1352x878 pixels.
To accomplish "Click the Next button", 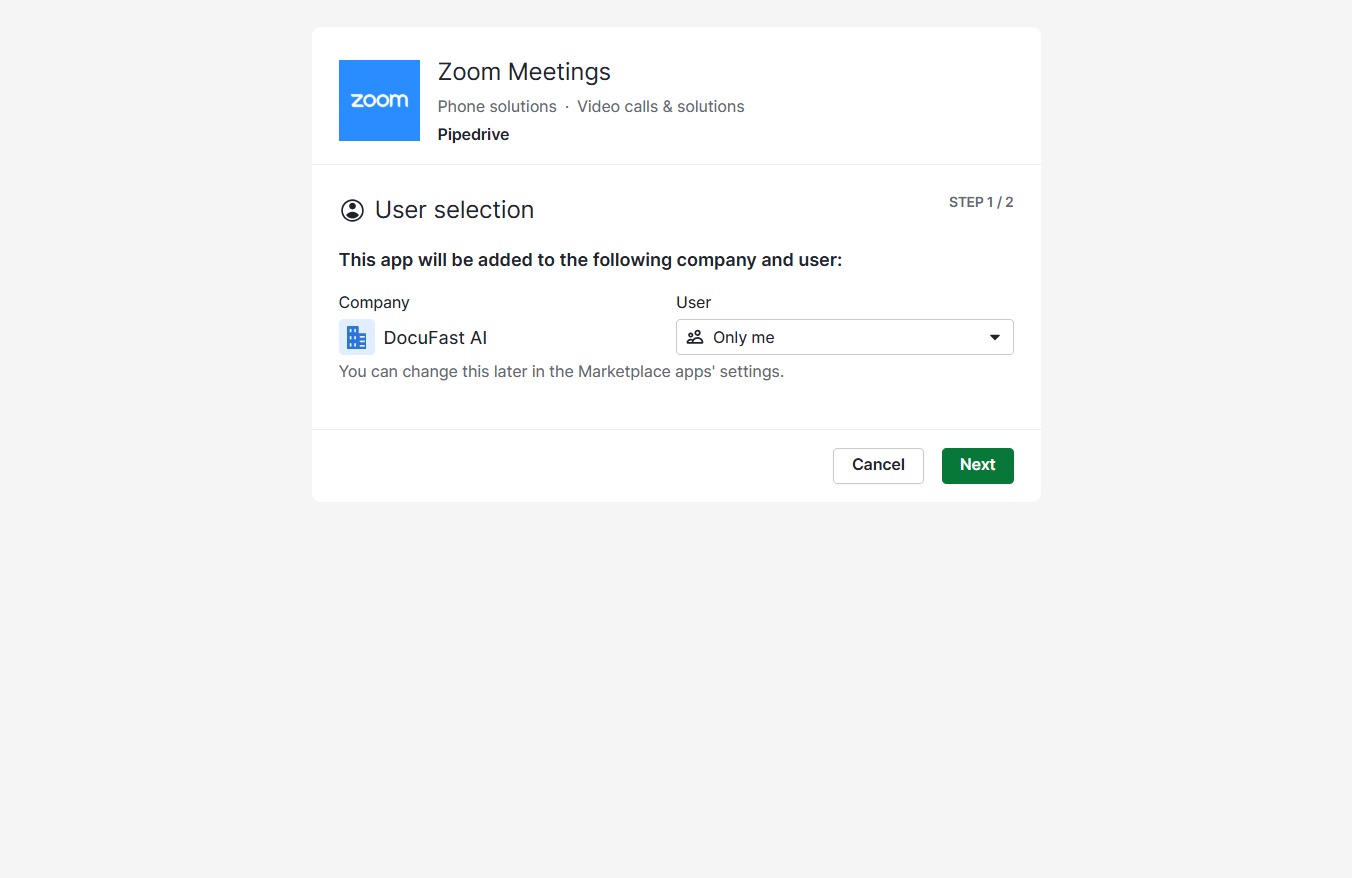I will pyautogui.click(x=978, y=465).
